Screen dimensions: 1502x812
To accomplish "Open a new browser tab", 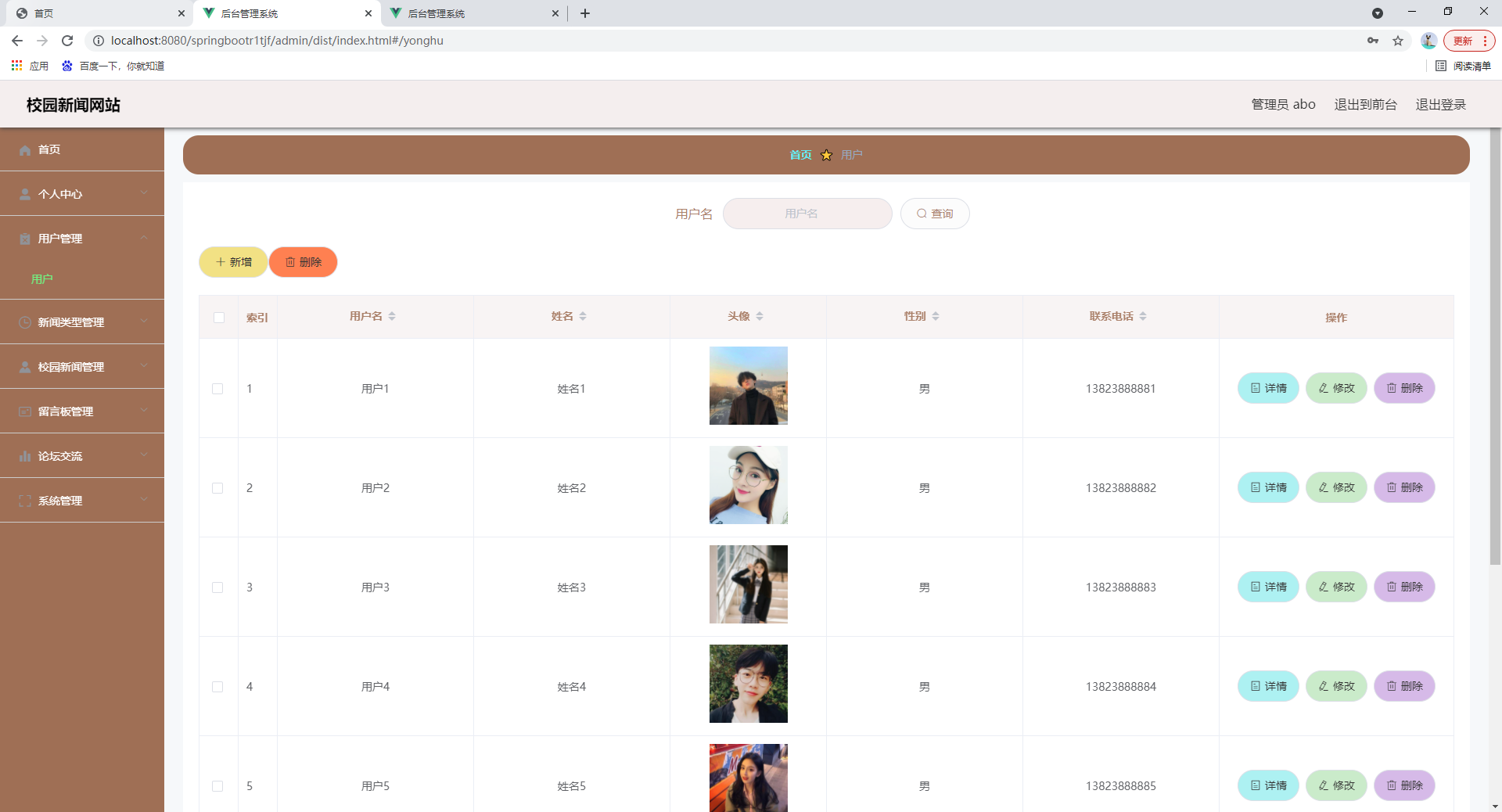I will (585, 13).
